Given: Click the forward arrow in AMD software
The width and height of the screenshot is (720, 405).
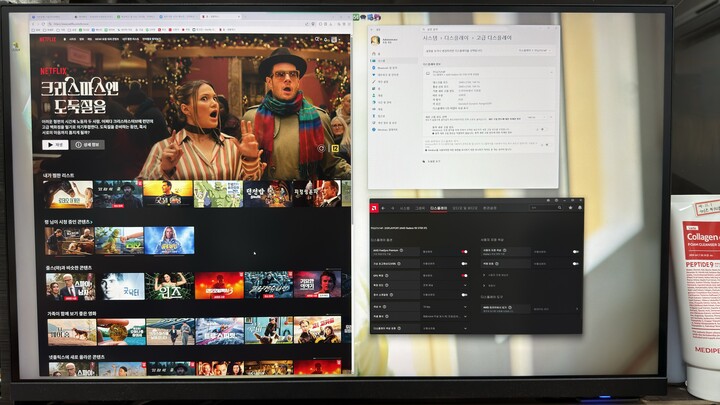Looking at the screenshot, I should coord(393,208).
